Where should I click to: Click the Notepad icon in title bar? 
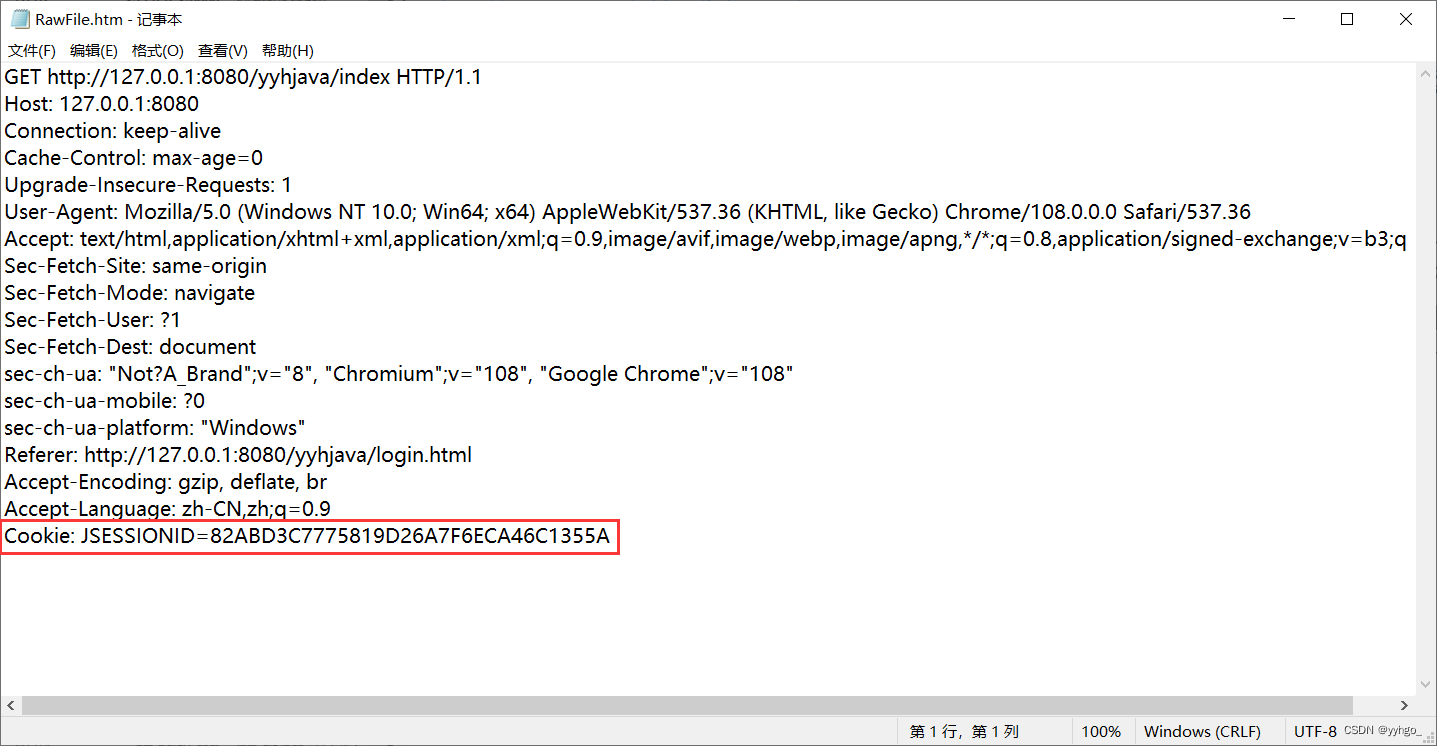19,19
